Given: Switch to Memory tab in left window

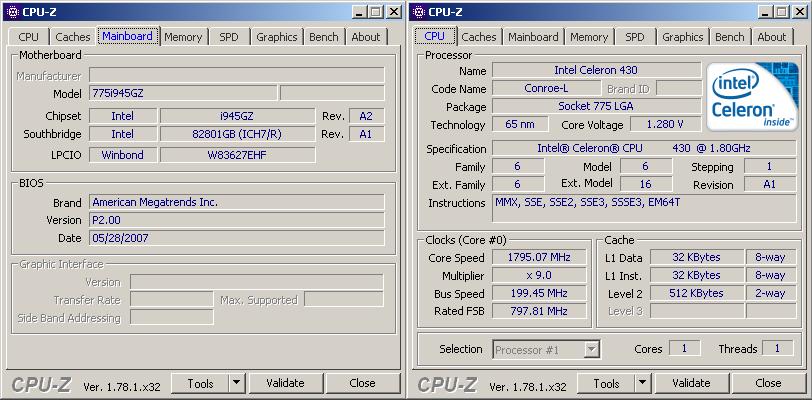Looking at the screenshot, I should click(x=183, y=37).
